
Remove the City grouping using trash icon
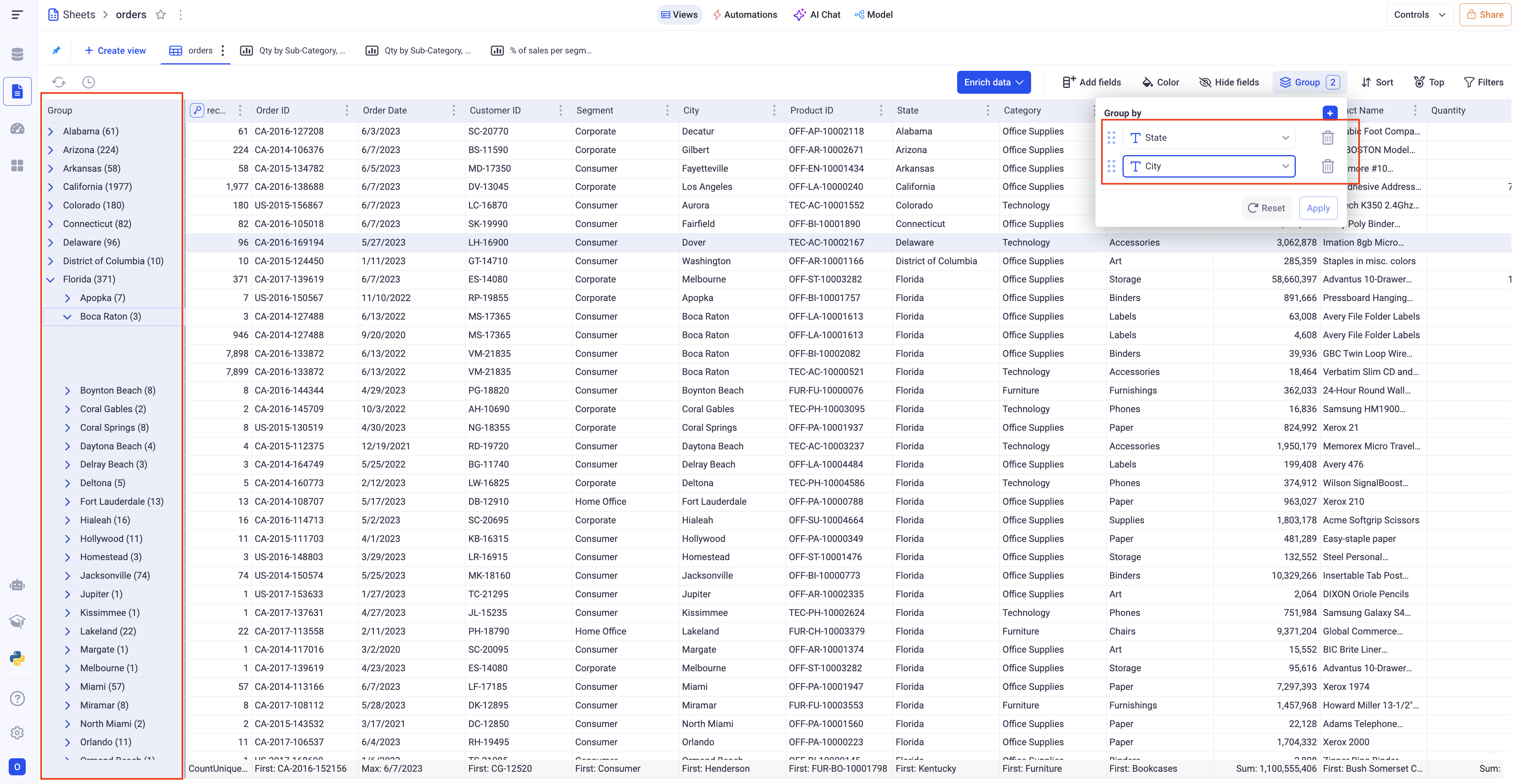pyautogui.click(x=1327, y=167)
